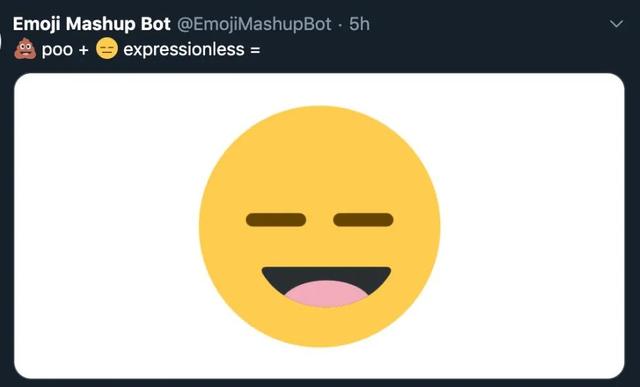Click the word poo in the tweet
640x387 pixels.
point(57,50)
